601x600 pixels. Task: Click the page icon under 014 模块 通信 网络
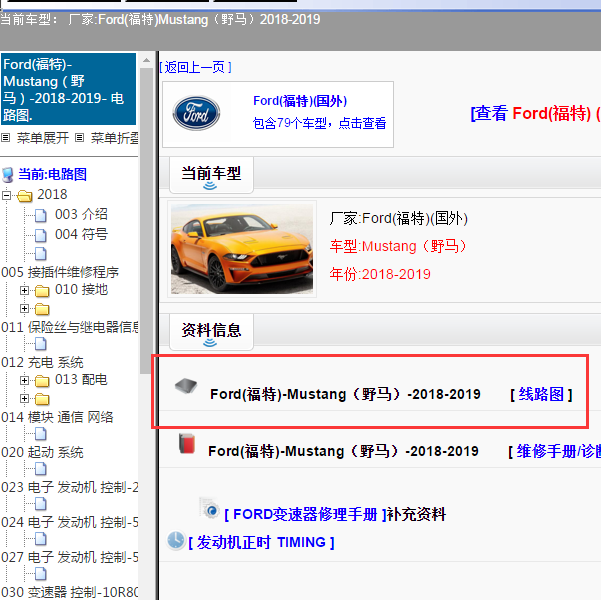pyautogui.click(x=41, y=434)
